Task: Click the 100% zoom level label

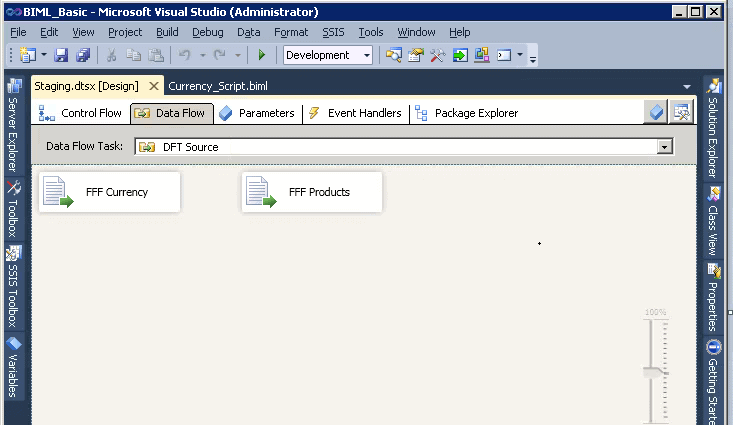Action: [655, 312]
